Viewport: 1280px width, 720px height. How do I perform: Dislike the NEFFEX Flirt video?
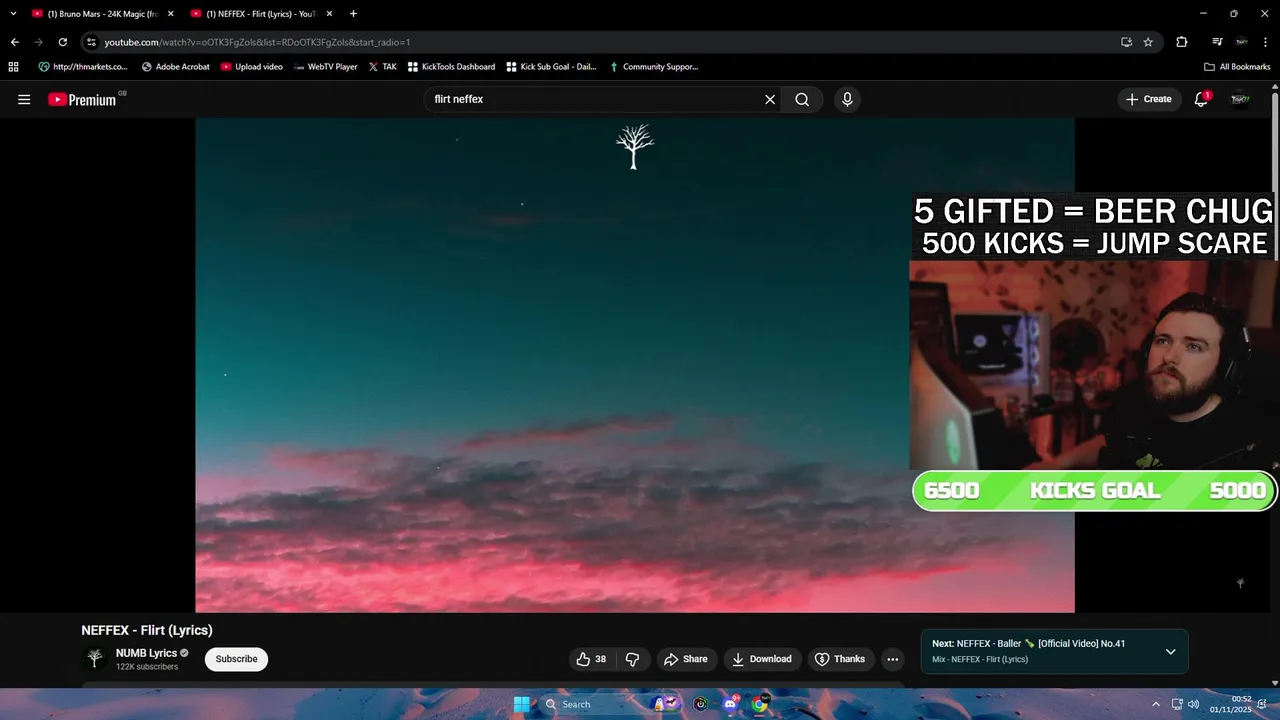(x=632, y=659)
